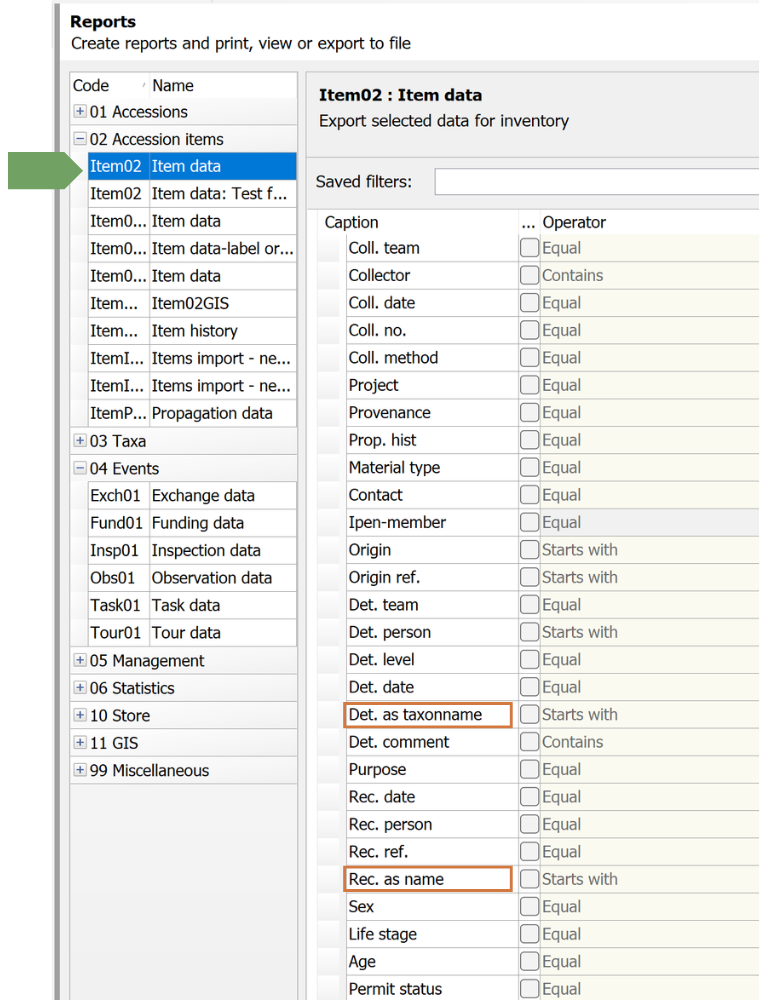Screen dimensions: 759x1000
Task: Check the Project filter checkbox
Action: (529, 385)
